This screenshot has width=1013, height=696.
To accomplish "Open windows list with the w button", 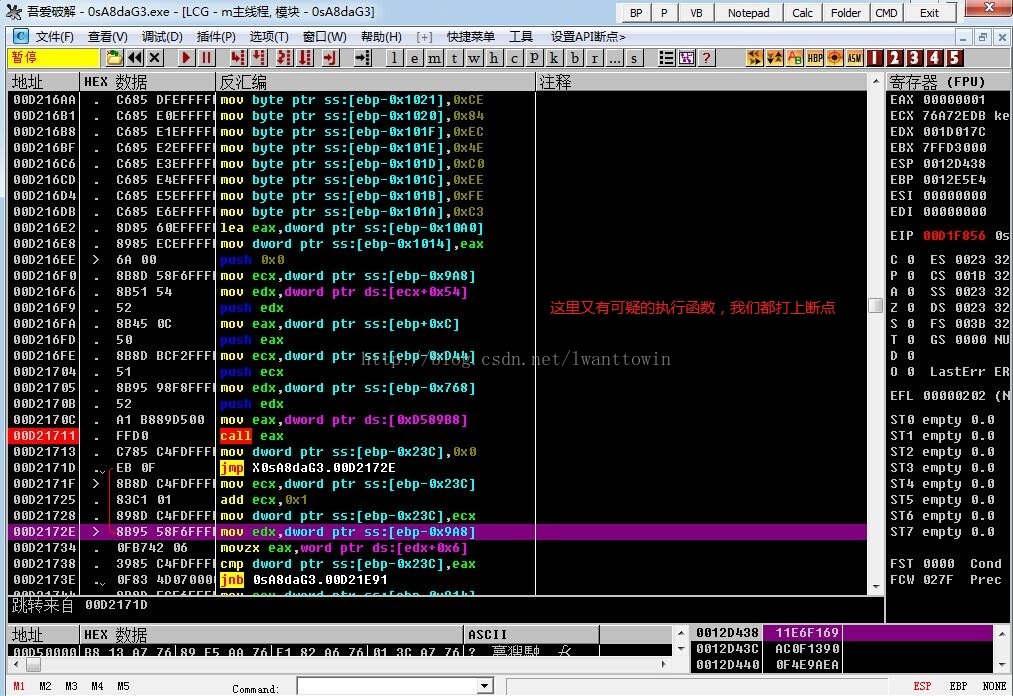I will [474, 58].
